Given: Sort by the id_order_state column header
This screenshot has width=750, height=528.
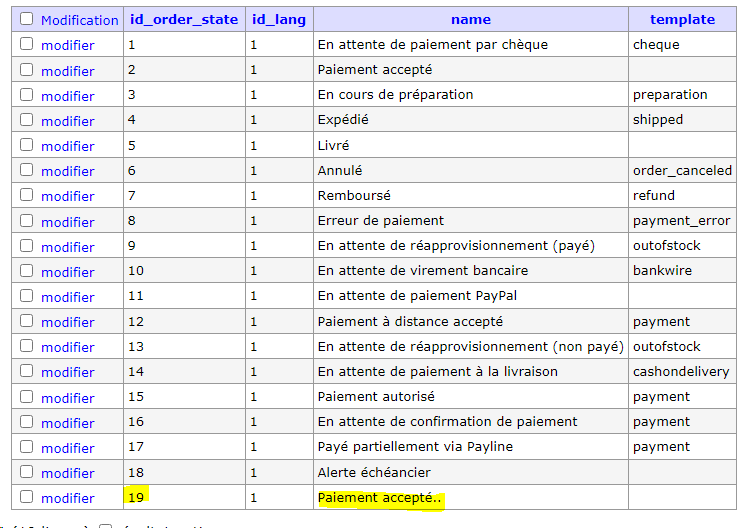Looking at the screenshot, I should click(184, 20).
